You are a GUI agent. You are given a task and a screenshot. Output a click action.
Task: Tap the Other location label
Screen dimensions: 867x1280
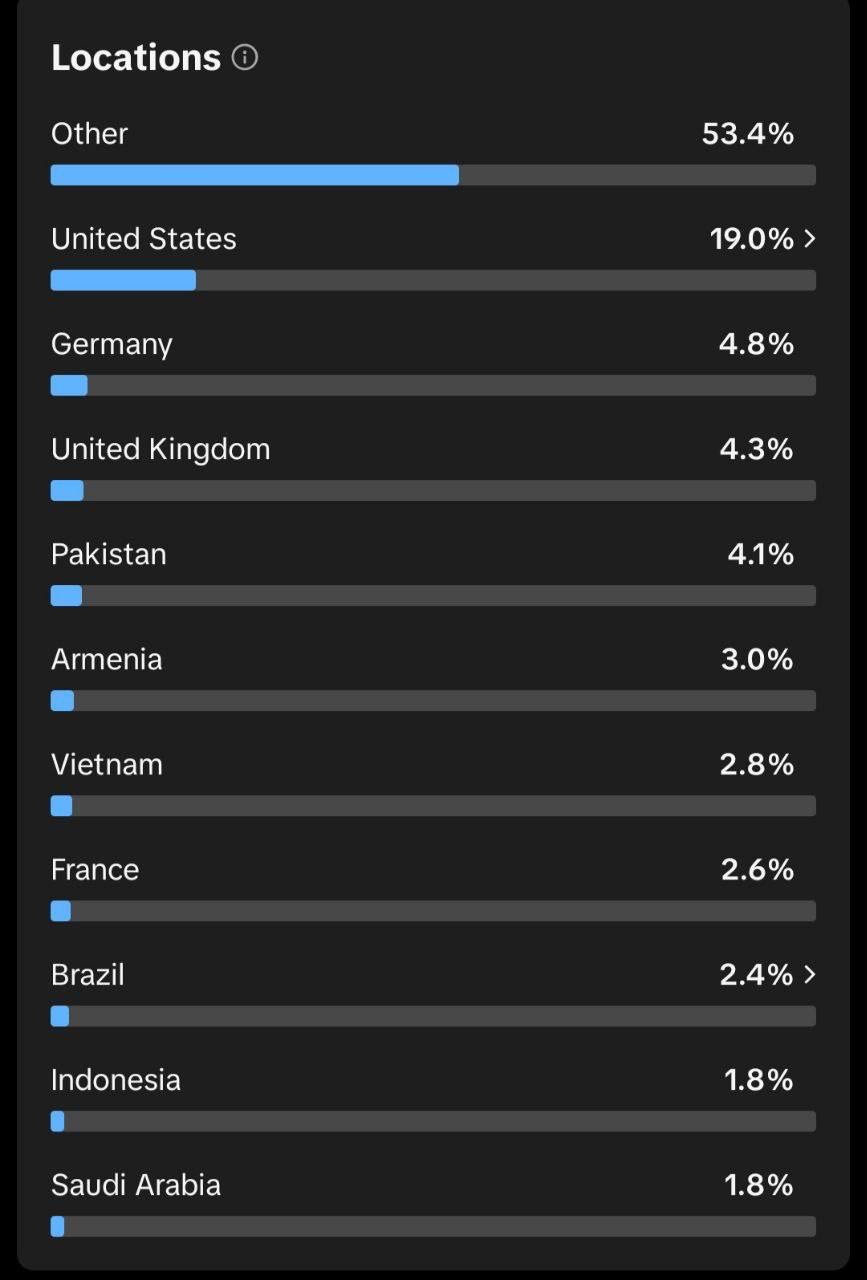pos(90,134)
